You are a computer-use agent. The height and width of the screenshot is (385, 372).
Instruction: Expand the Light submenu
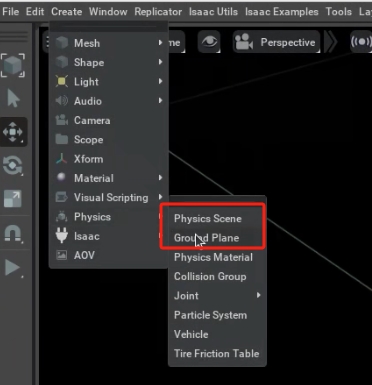109,82
